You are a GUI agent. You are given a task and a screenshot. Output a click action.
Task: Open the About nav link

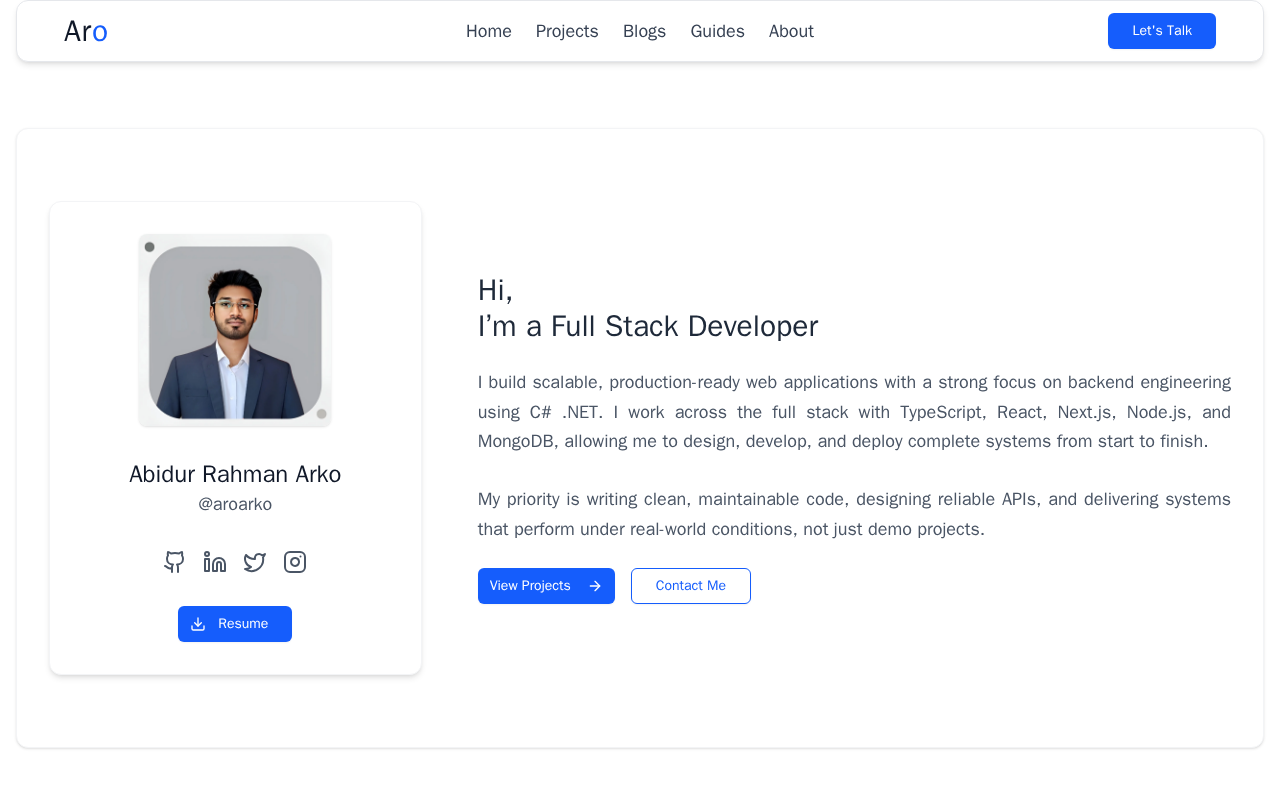791,31
